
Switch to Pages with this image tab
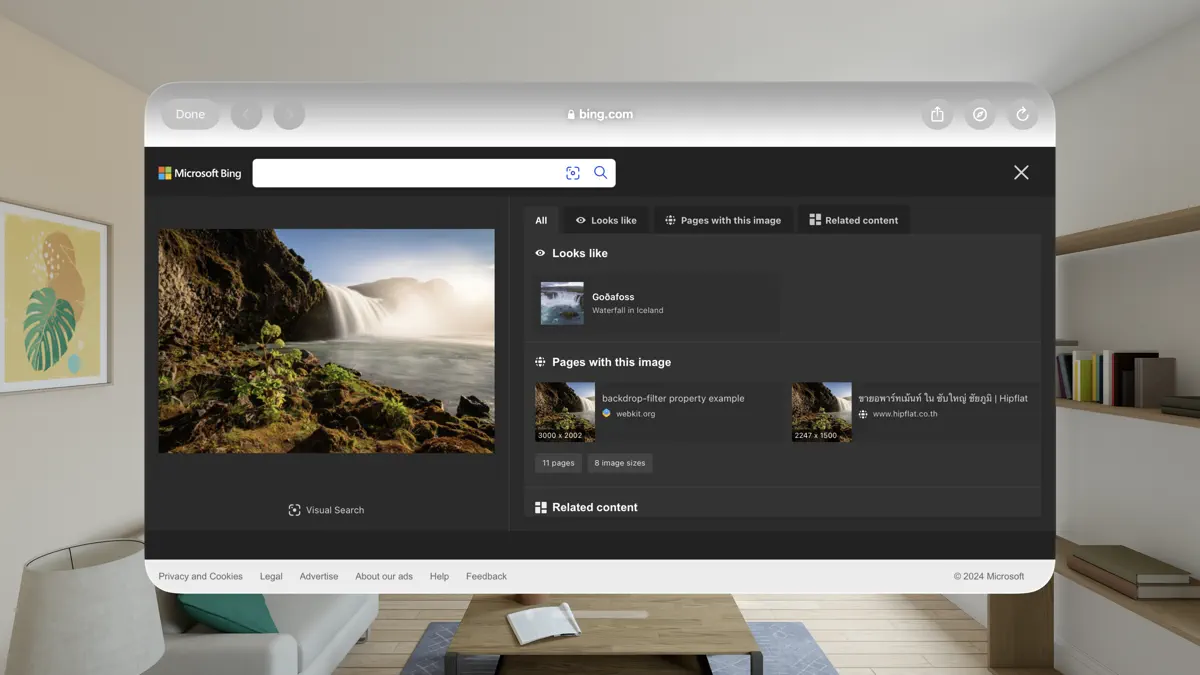pos(723,220)
